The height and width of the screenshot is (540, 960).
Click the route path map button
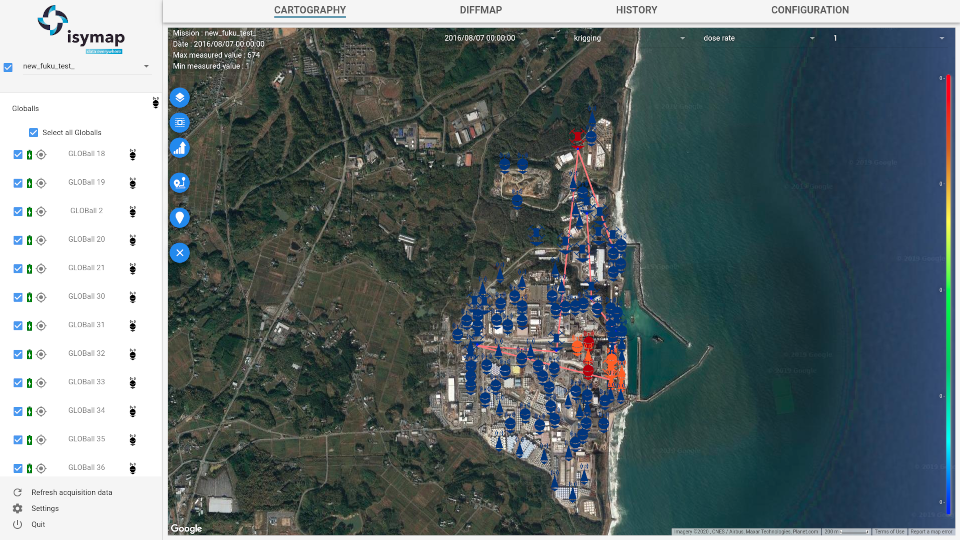(x=180, y=182)
